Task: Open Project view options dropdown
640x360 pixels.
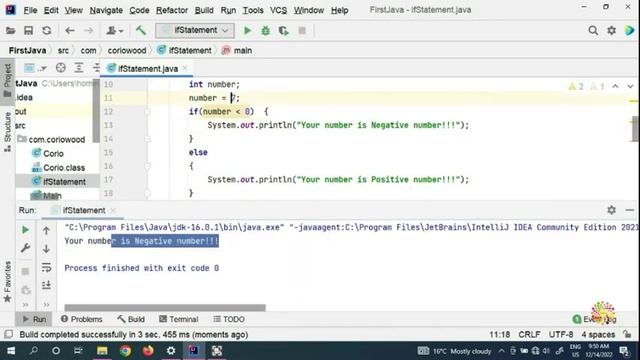Action: (x=36, y=68)
